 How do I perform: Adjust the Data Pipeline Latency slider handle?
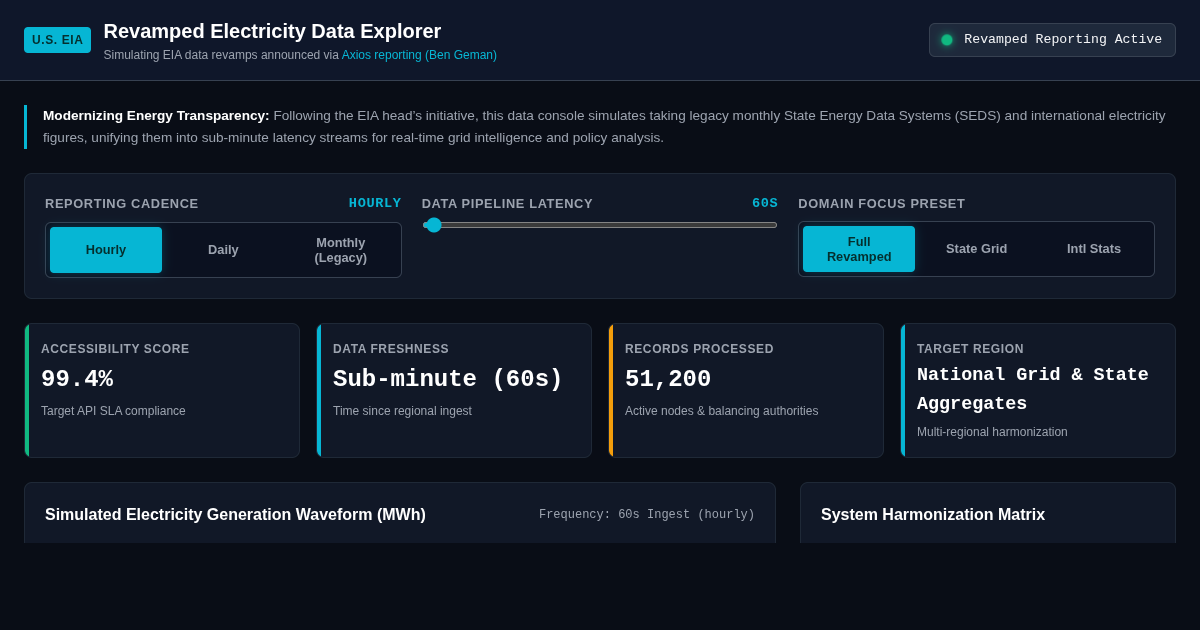[434, 225]
